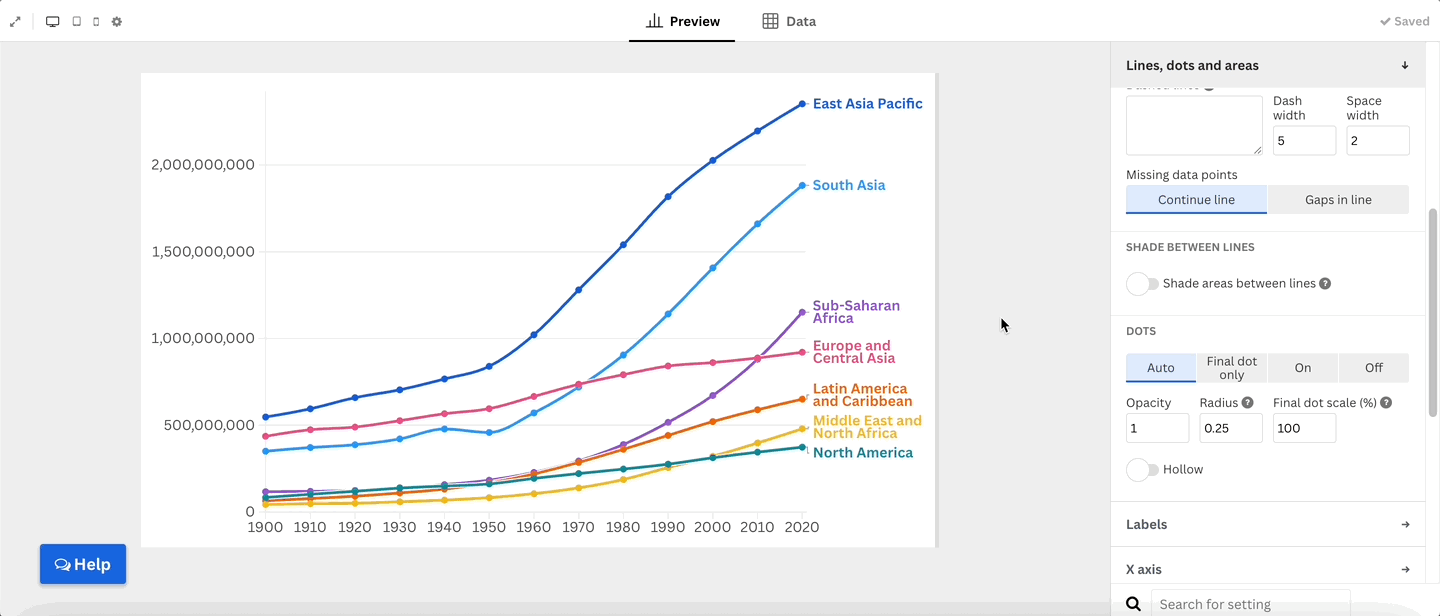1440x616 pixels.
Task: Enable Shade areas between lines toggle
Action: point(1142,284)
